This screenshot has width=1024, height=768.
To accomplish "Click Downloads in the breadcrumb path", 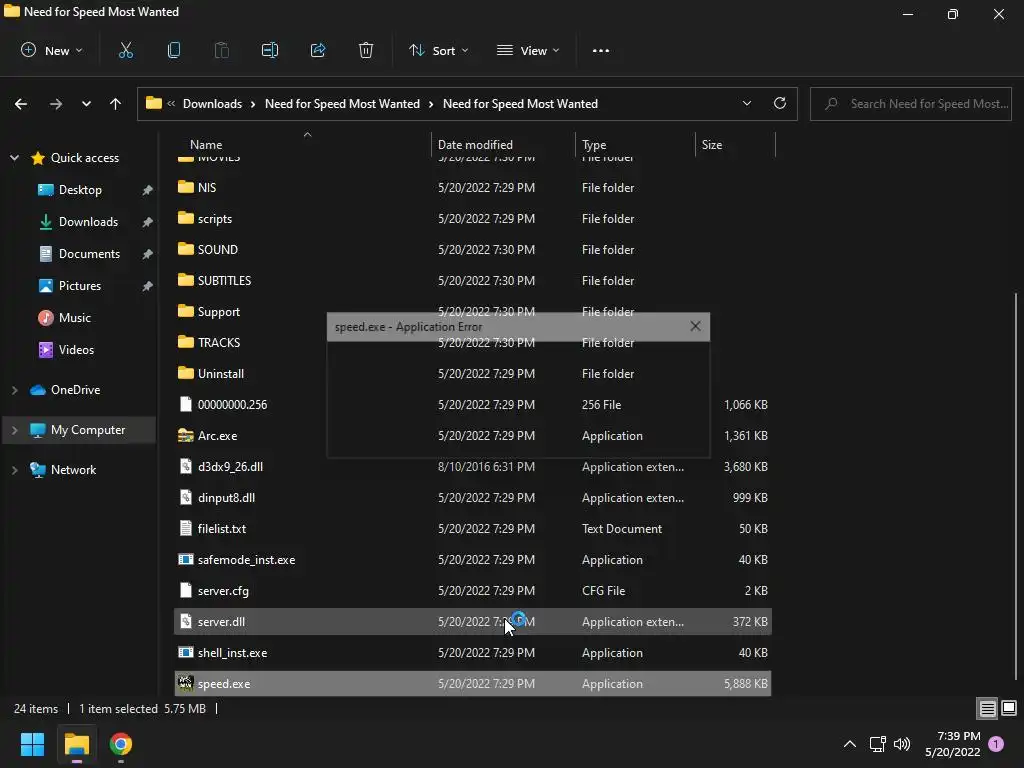I will 212,104.
